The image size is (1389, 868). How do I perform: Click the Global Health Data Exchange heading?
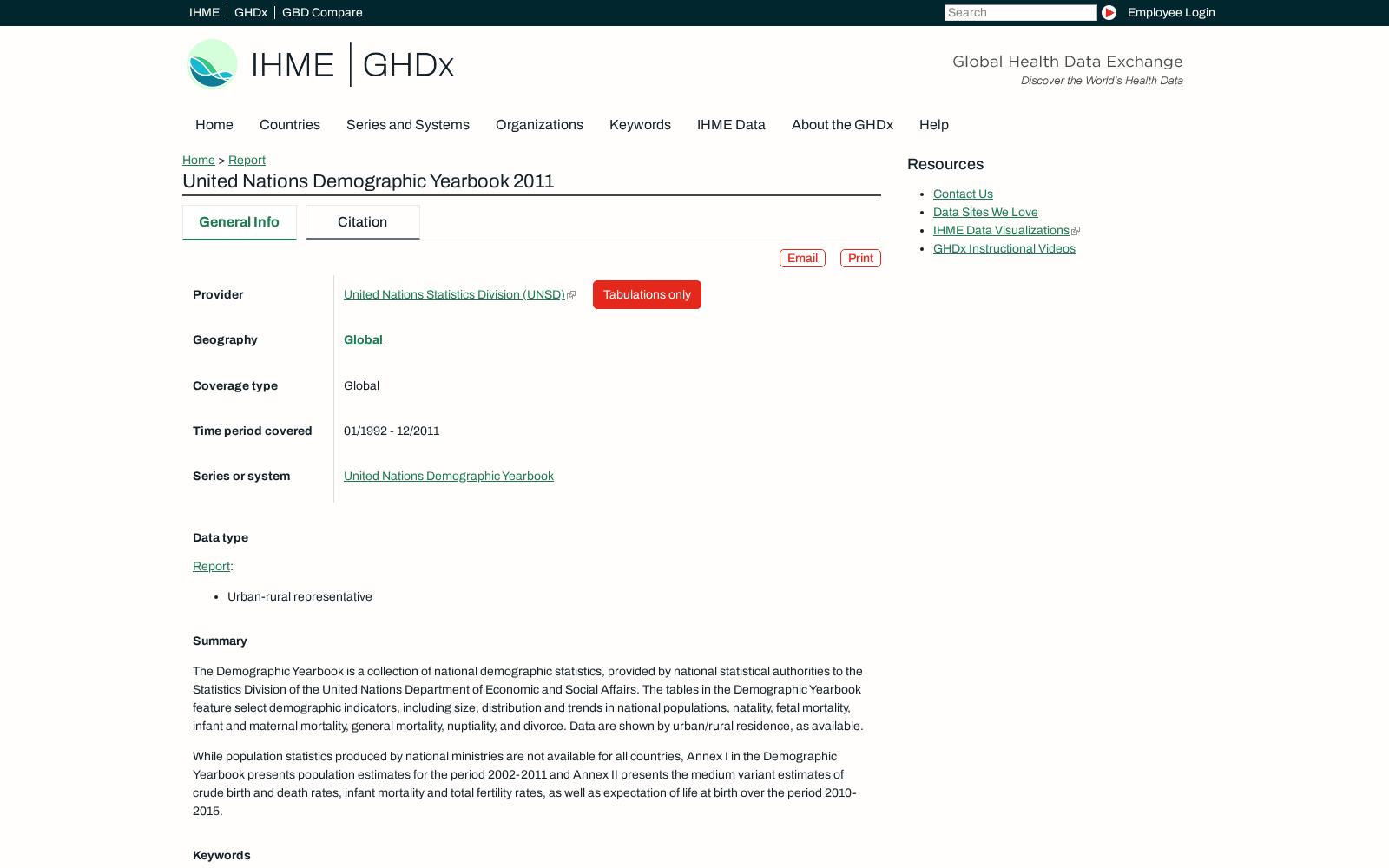coord(1068,62)
